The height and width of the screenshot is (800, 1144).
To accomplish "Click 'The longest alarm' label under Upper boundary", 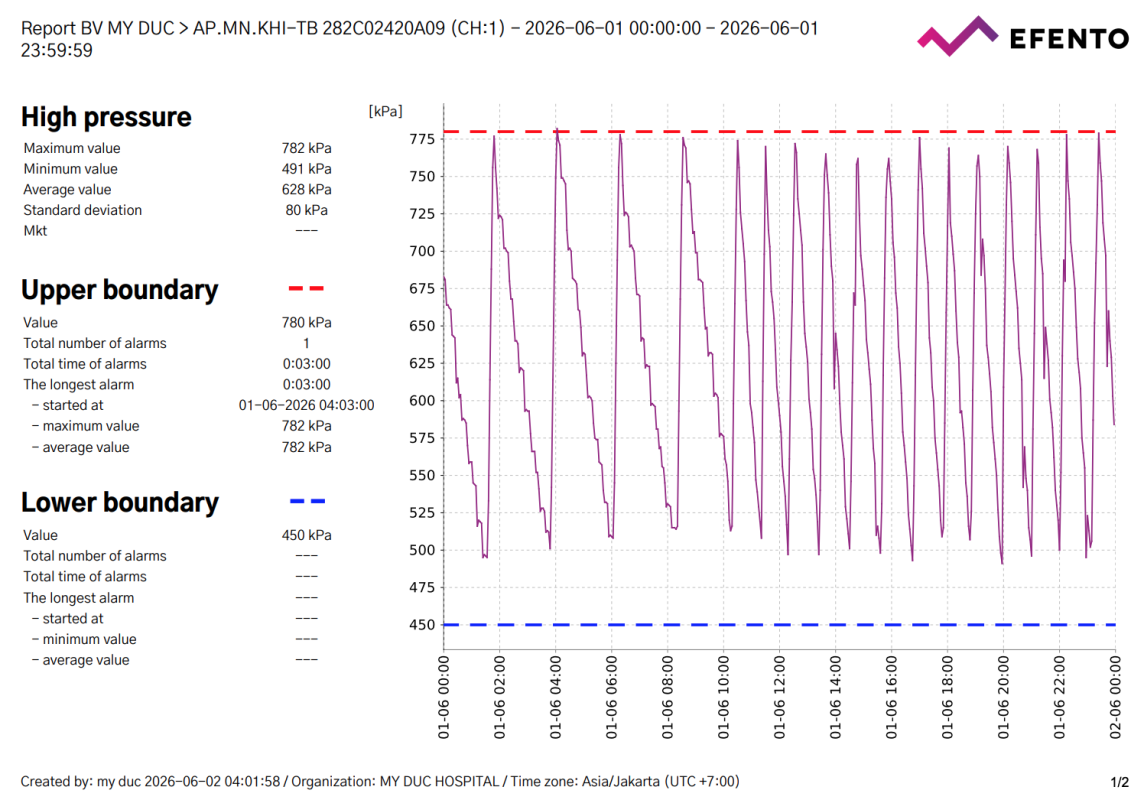I will coord(79,384).
